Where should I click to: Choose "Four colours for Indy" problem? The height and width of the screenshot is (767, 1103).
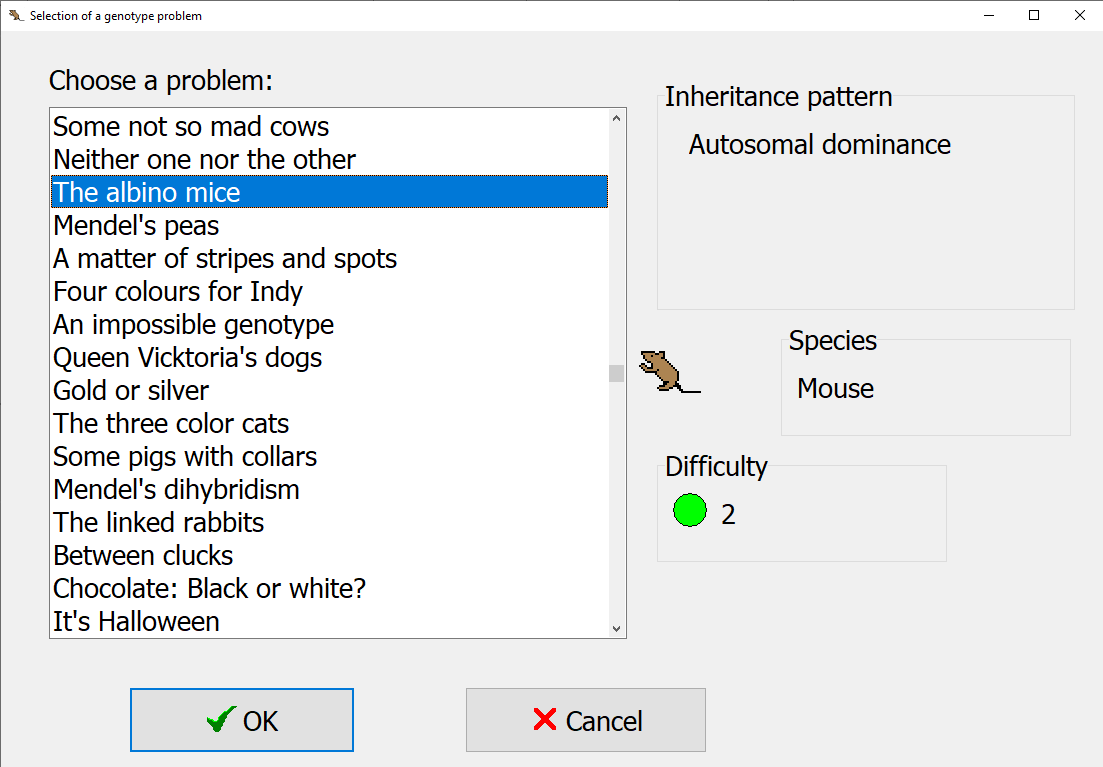click(x=178, y=292)
